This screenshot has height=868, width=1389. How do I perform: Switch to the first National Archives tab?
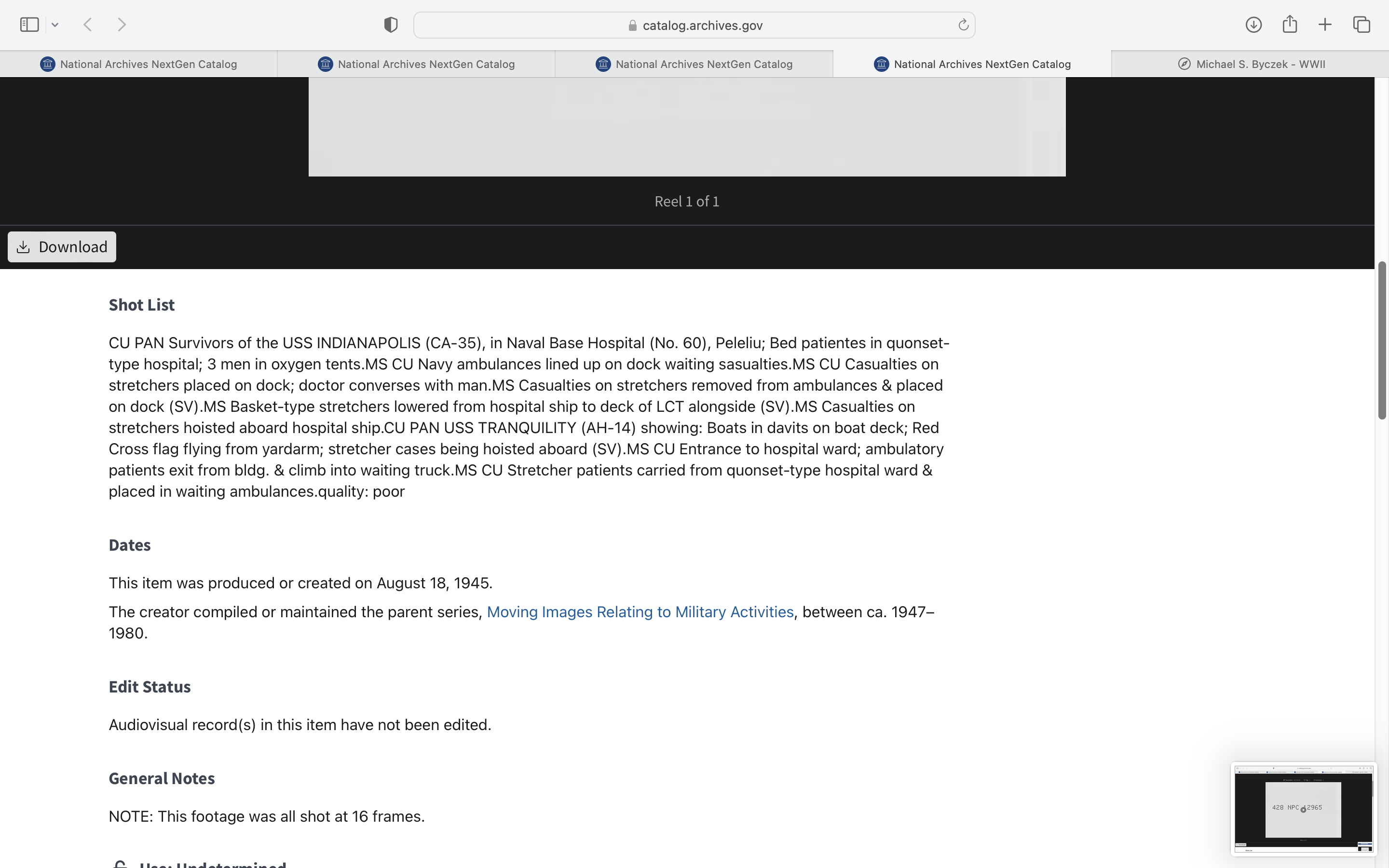tap(138, 64)
